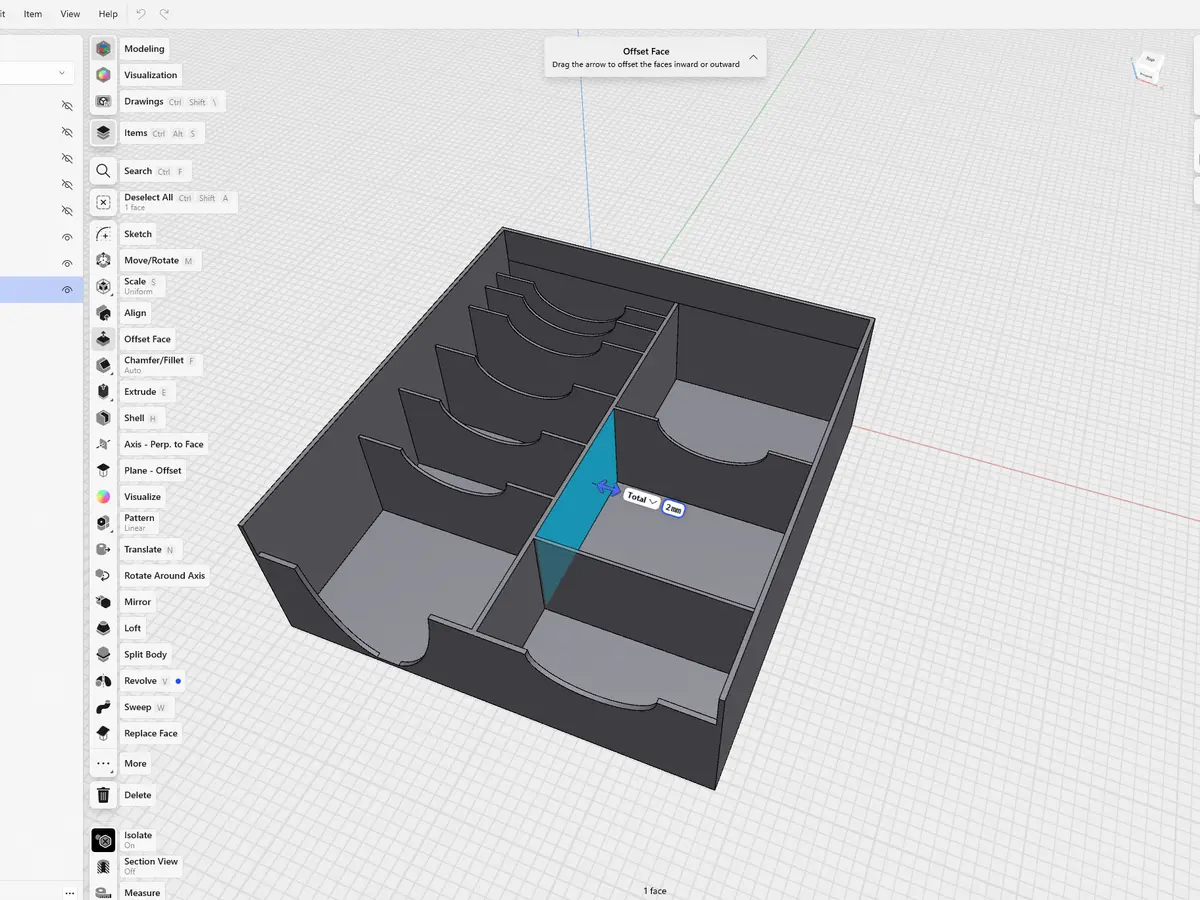Screen dimensions: 1200x900
Task: Collapse the Offset Face hint panel chevron
Action: [753, 58]
